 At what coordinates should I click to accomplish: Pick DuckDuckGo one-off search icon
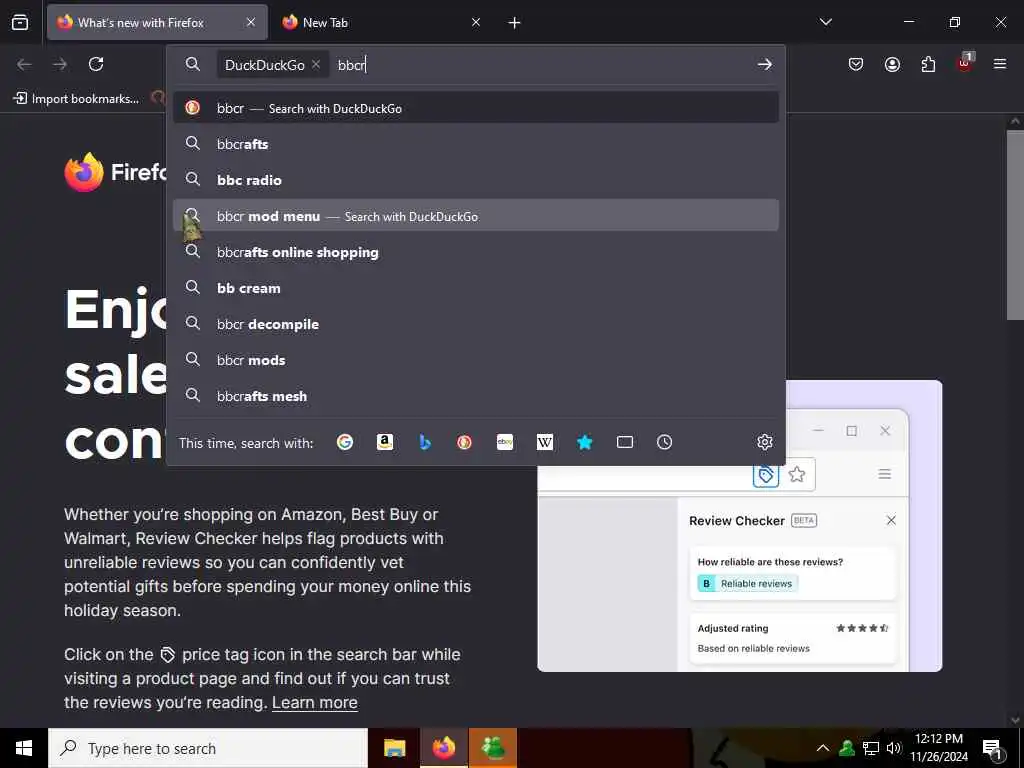464,442
